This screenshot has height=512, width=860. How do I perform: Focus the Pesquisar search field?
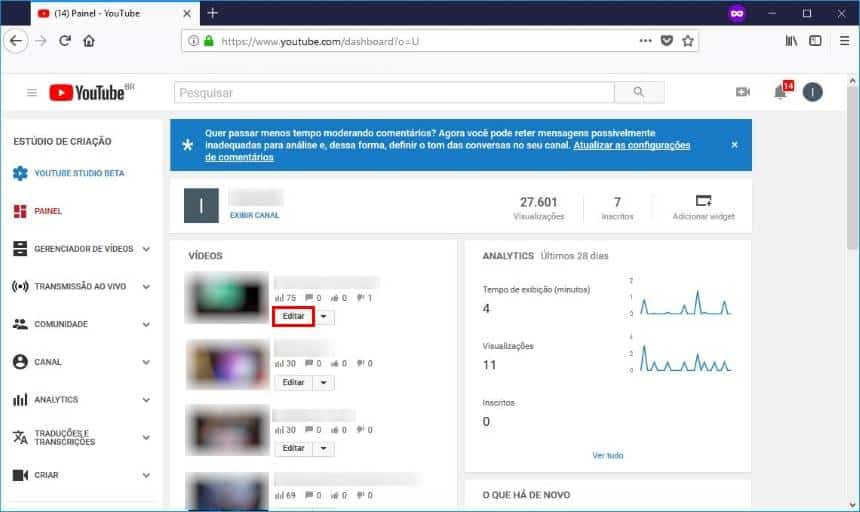tap(394, 93)
